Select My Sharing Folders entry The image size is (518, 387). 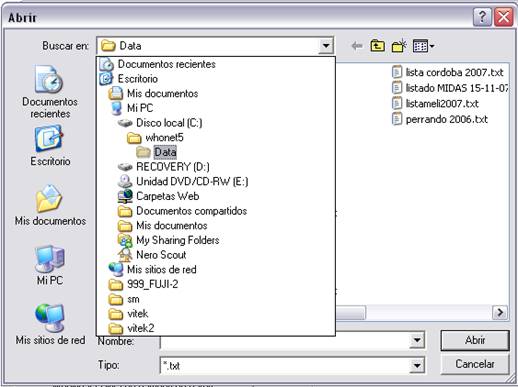pos(169,240)
